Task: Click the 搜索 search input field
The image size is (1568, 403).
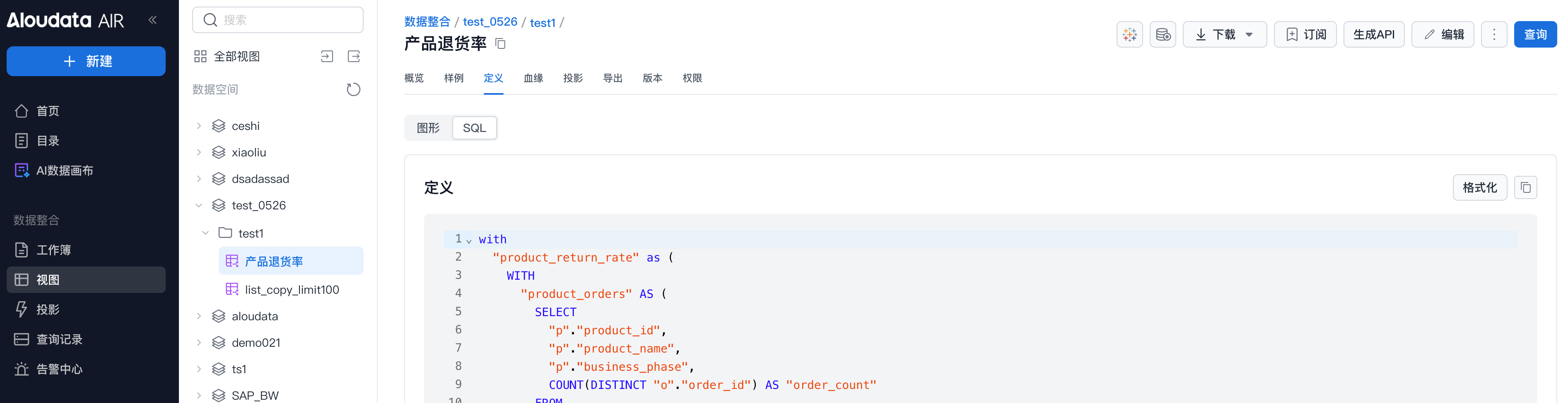Action: [x=277, y=20]
